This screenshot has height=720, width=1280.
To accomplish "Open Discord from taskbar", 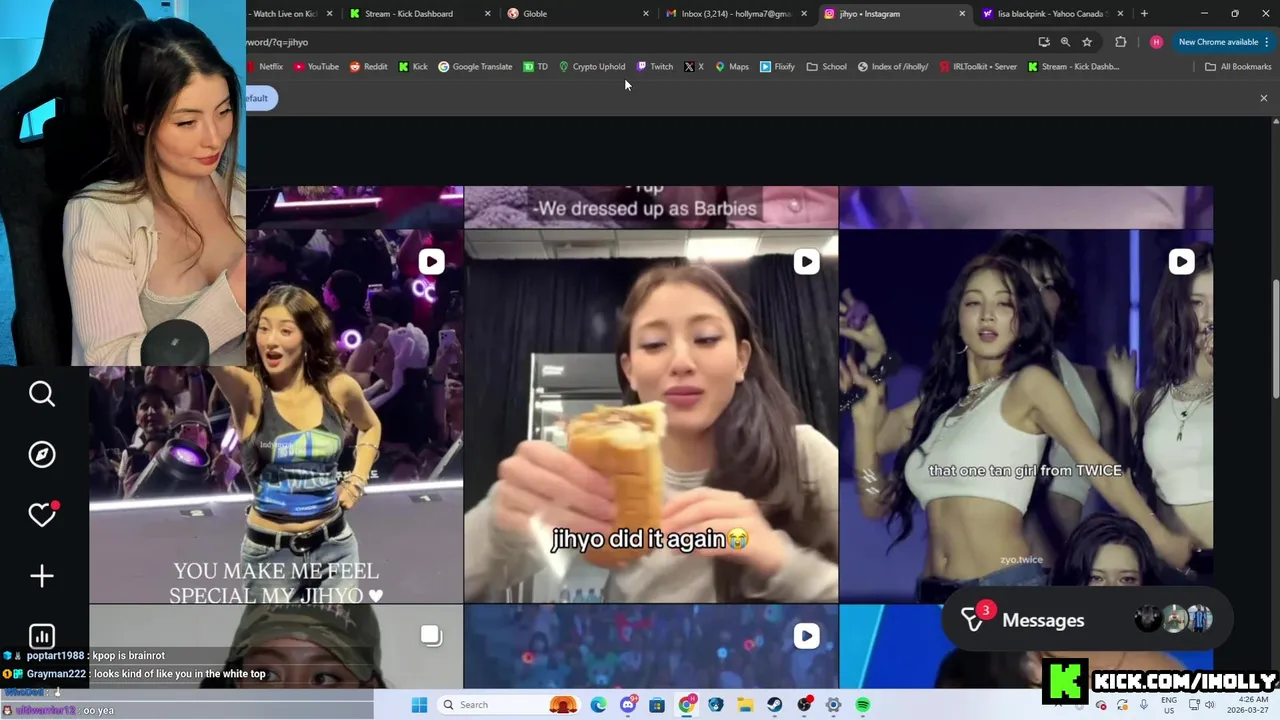I will [x=628, y=705].
